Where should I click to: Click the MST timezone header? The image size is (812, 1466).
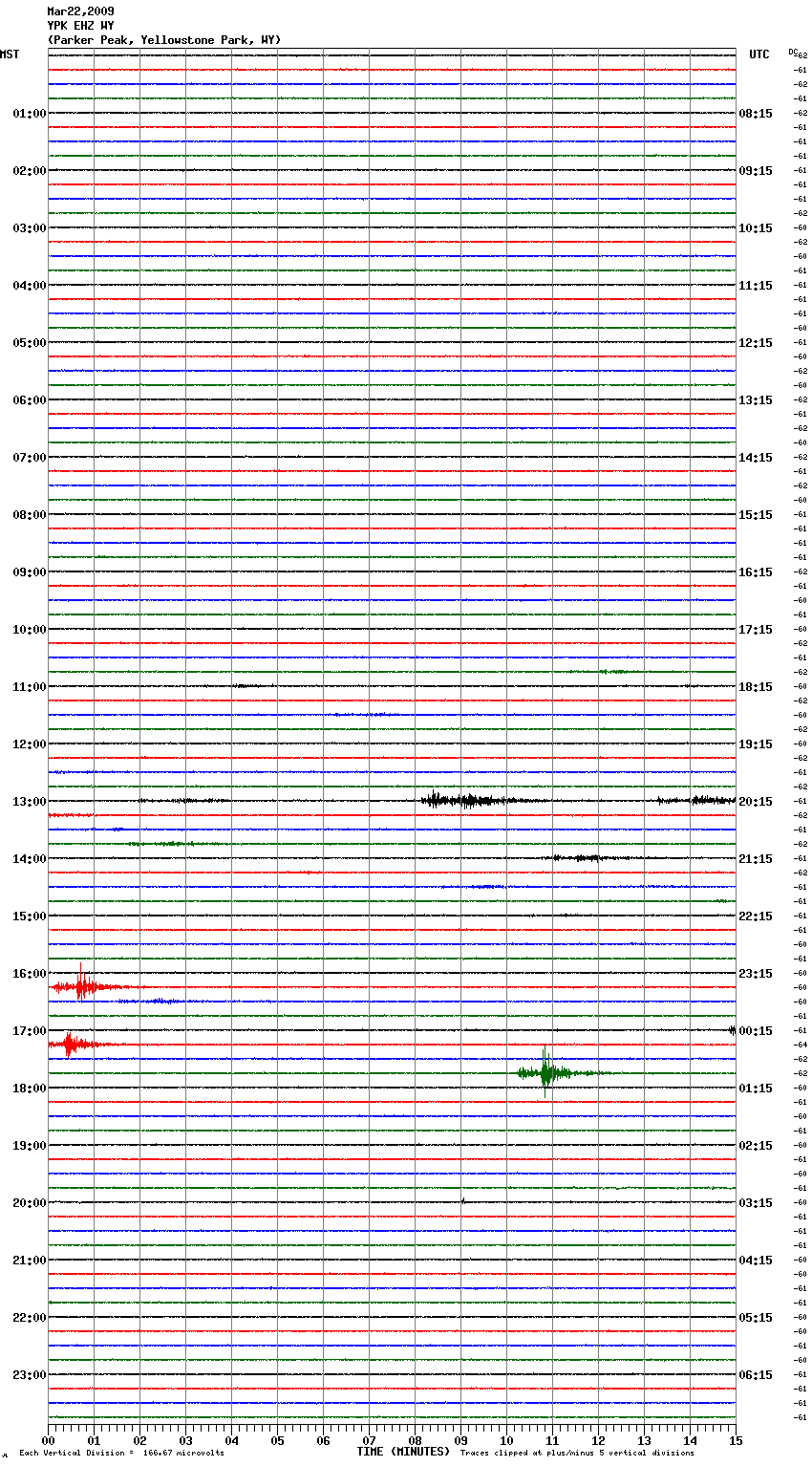(x=10, y=54)
